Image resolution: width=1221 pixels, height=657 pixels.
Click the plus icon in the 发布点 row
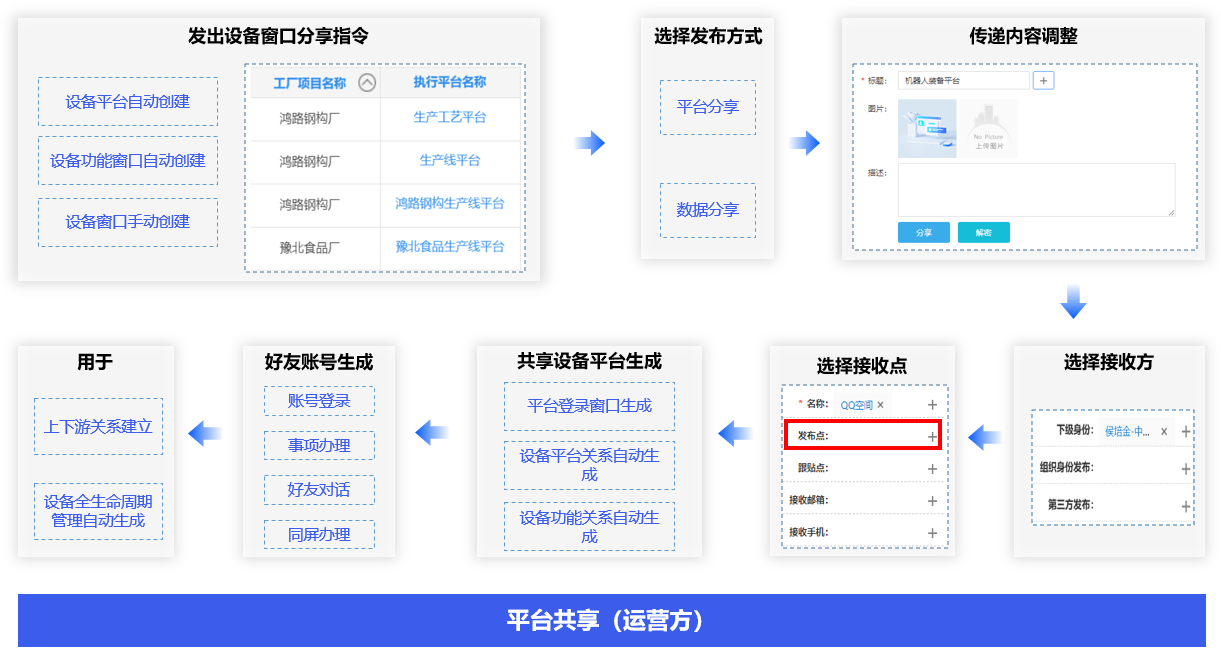click(932, 437)
